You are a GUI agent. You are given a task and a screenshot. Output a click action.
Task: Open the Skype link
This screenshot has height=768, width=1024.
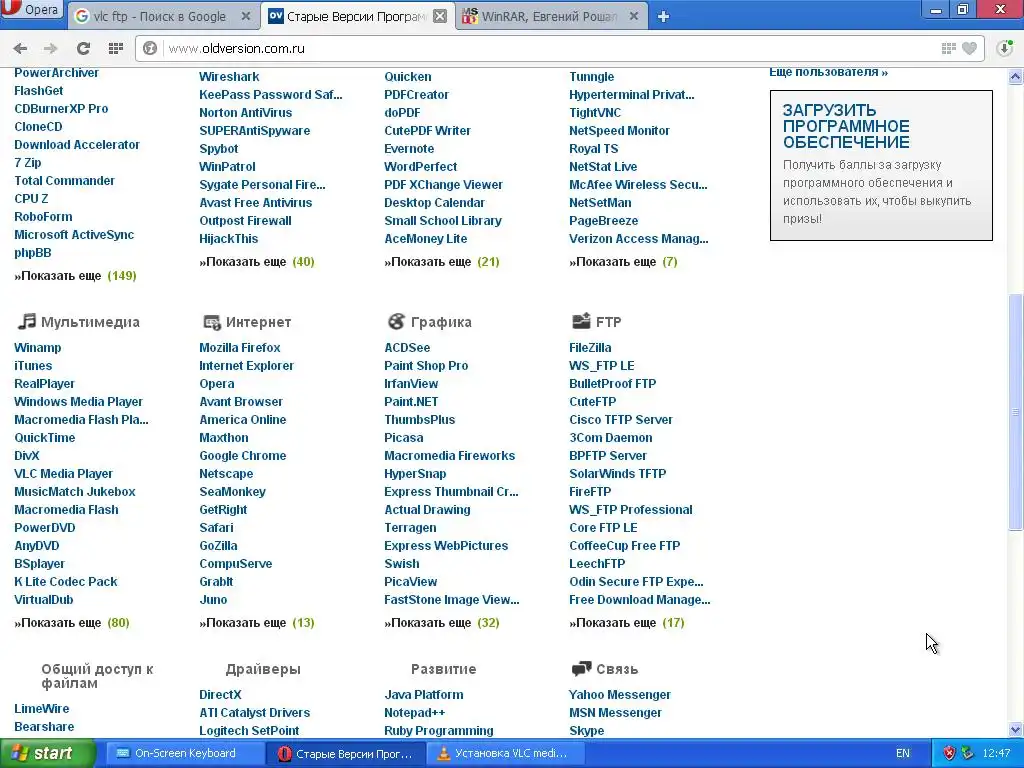(586, 731)
